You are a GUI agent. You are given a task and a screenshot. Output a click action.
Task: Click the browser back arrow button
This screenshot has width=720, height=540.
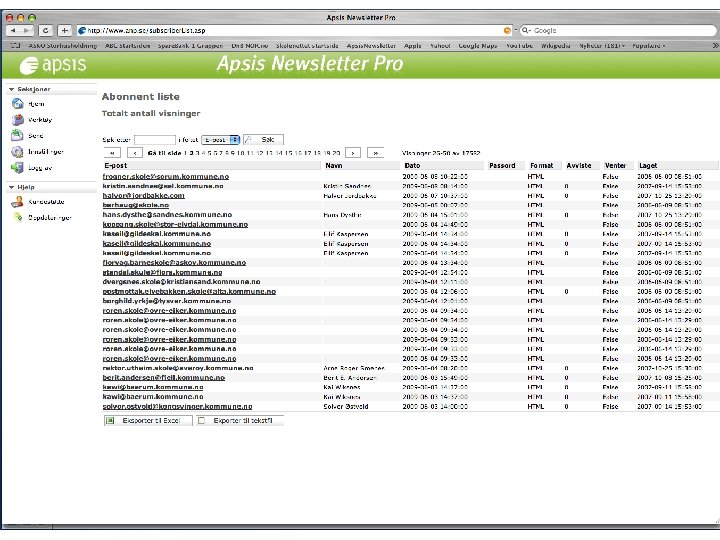13,30
